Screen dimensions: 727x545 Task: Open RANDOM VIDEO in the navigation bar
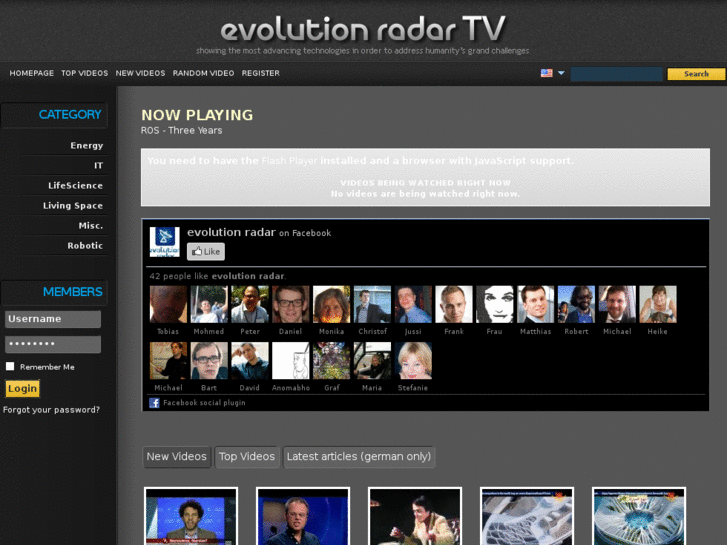coord(203,73)
